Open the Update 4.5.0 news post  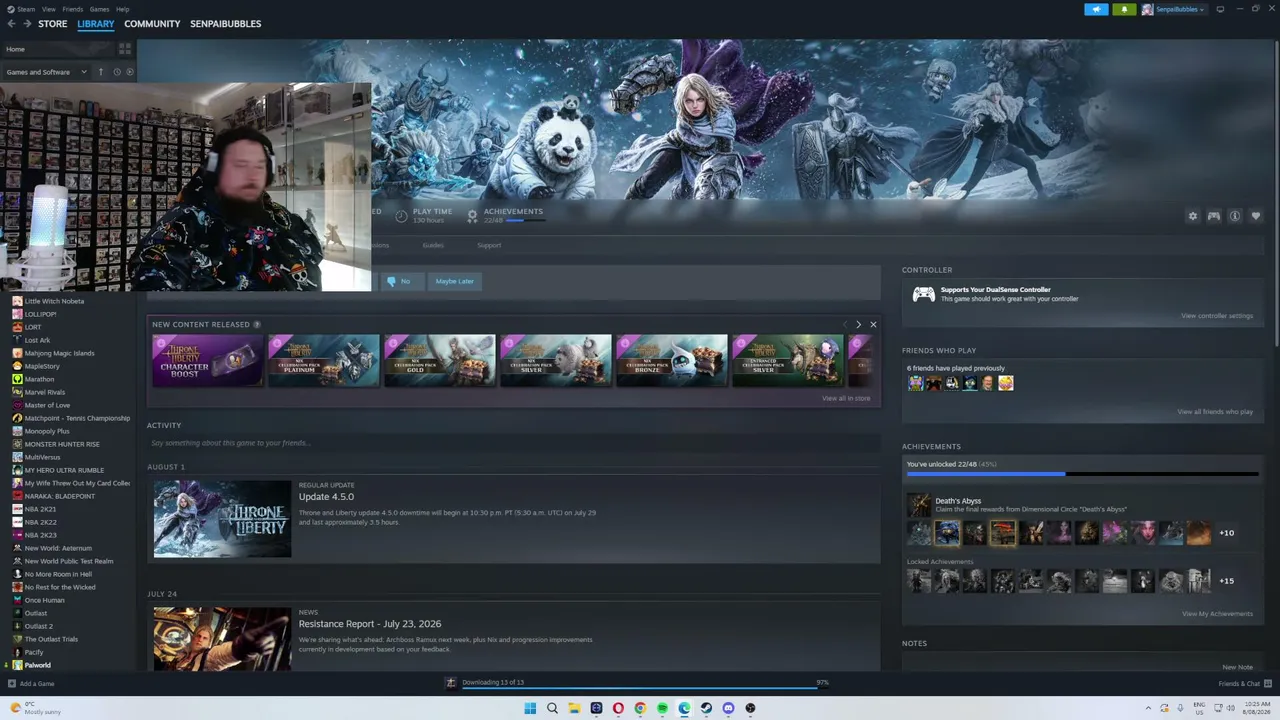click(326, 497)
